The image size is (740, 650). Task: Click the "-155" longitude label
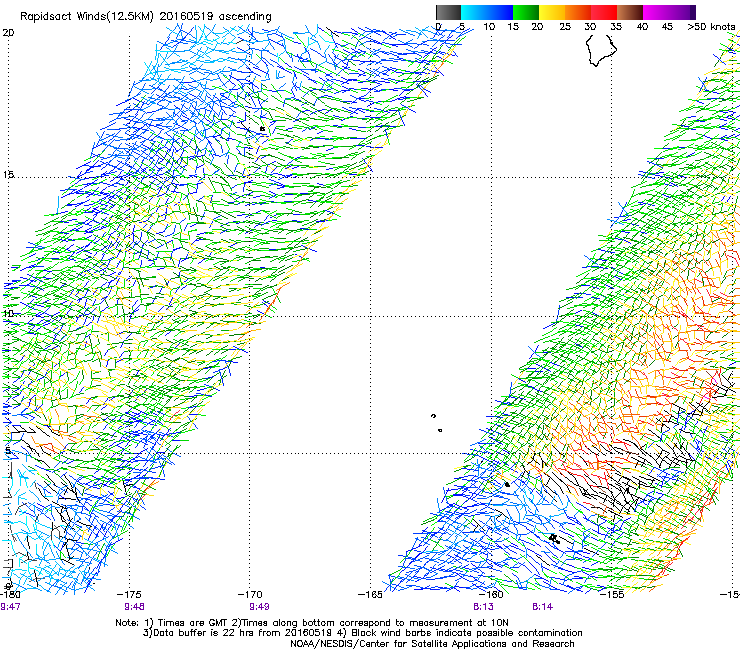coord(612,594)
